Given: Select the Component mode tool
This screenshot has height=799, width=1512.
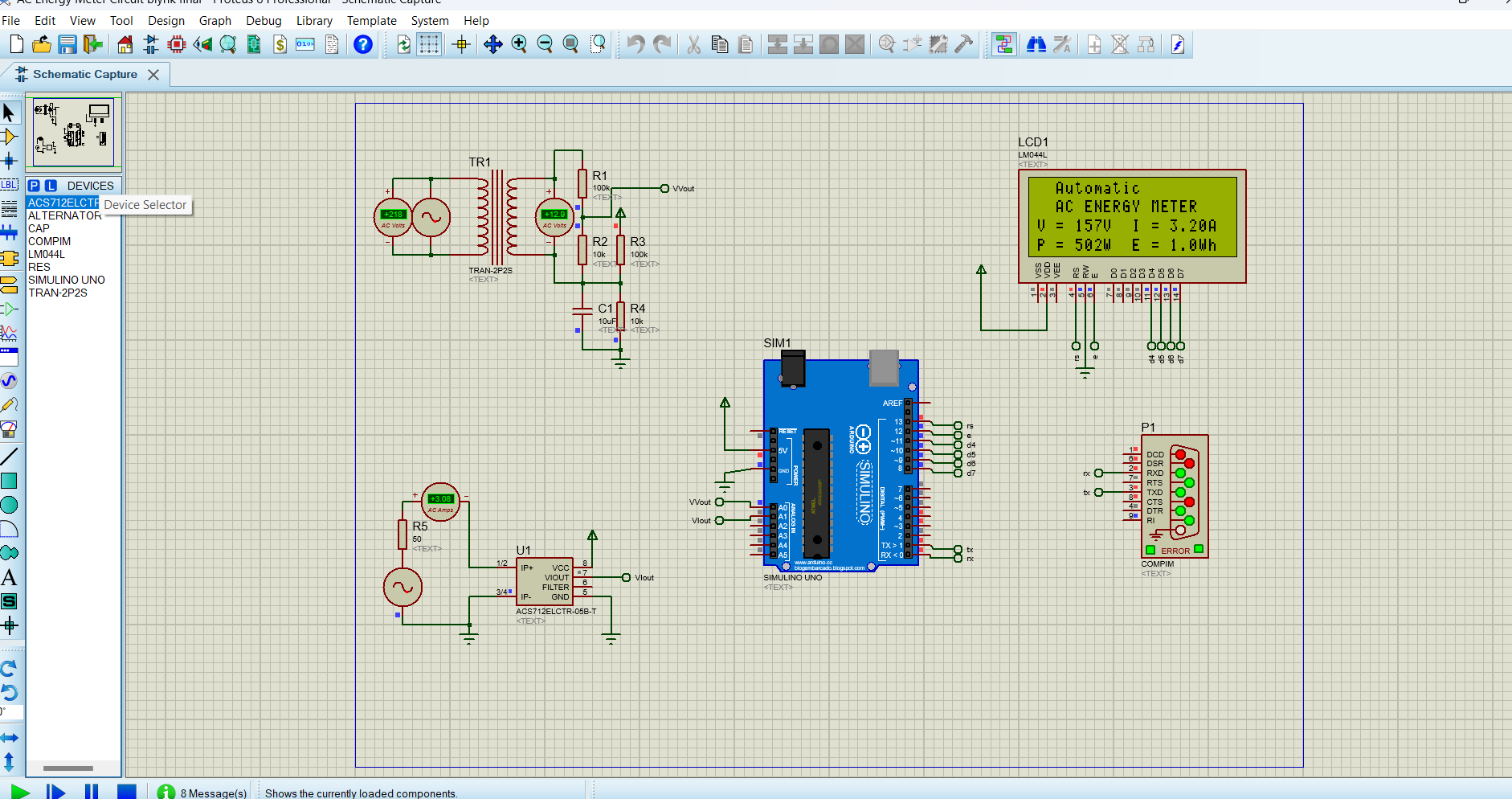Looking at the screenshot, I should 9,137.
